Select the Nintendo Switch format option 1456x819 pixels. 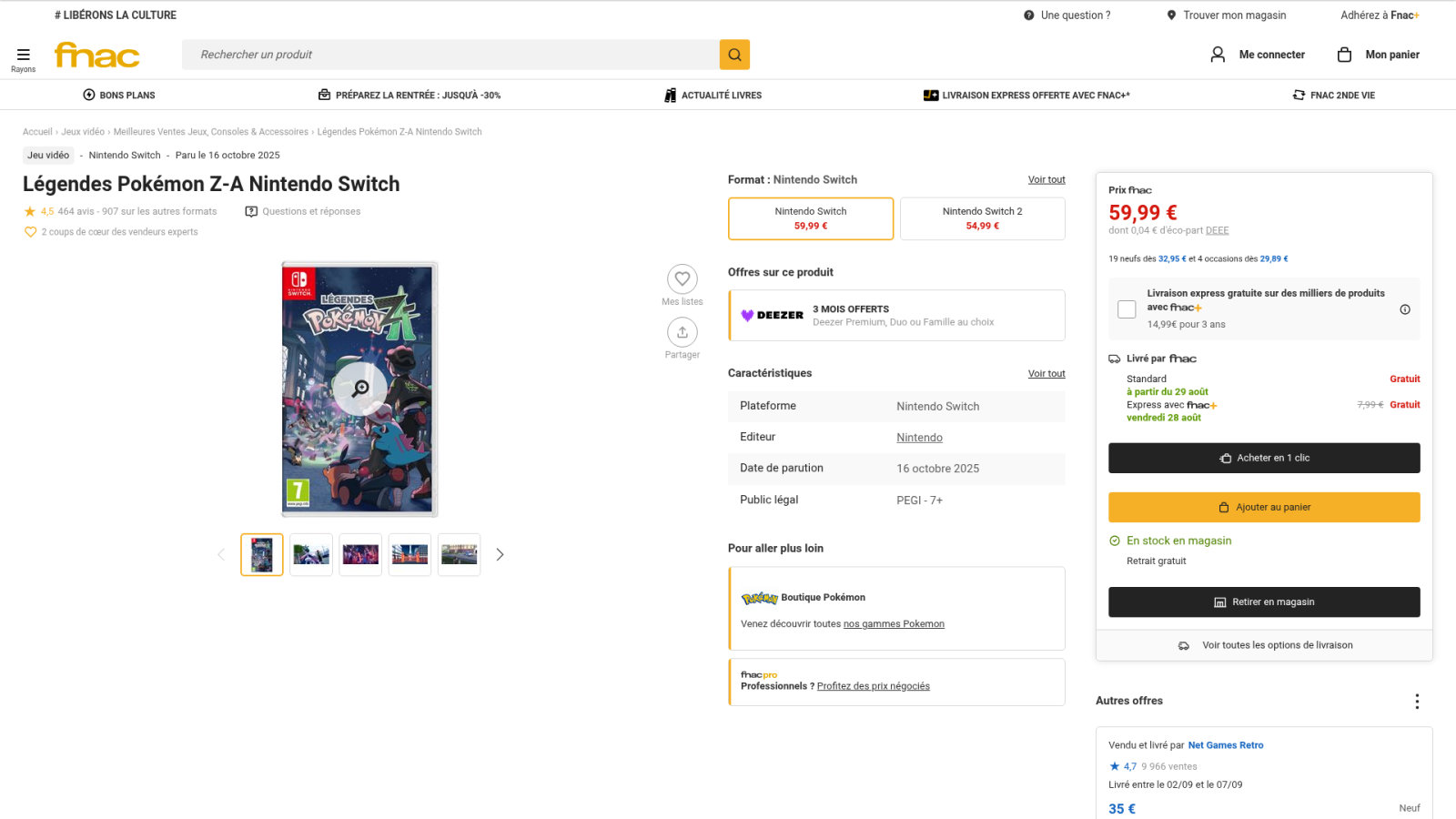(811, 218)
